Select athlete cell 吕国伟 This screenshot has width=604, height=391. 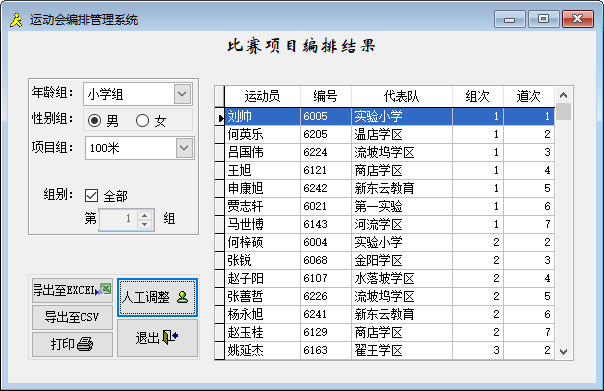[262, 152]
